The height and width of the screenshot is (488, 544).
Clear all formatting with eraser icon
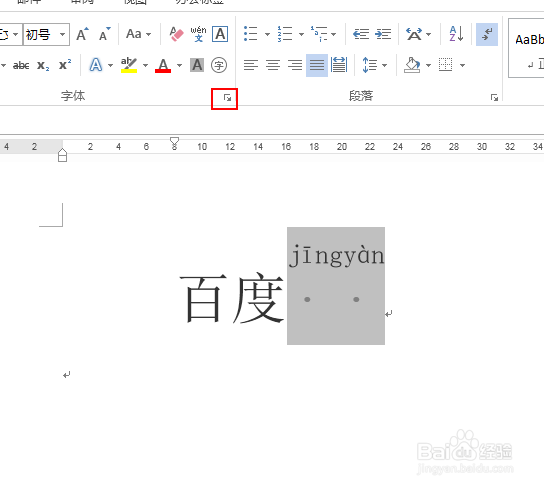click(176, 34)
